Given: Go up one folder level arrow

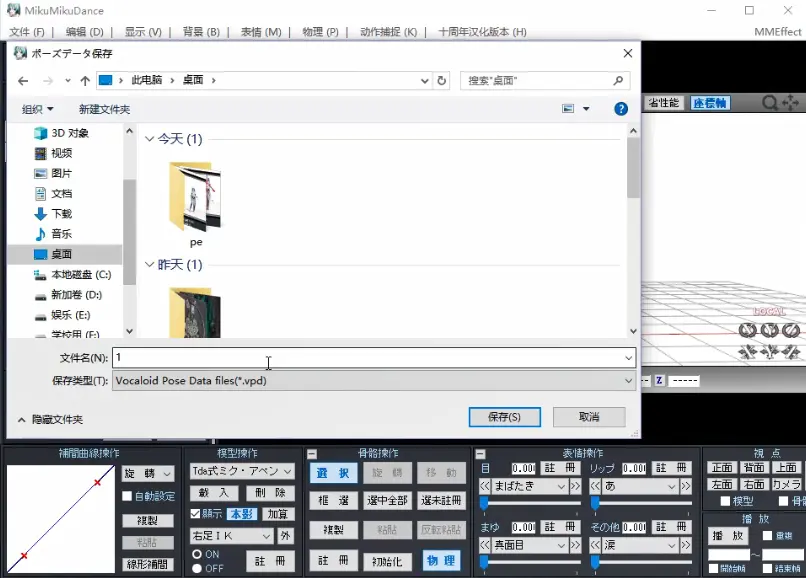Looking at the screenshot, I should [x=85, y=81].
